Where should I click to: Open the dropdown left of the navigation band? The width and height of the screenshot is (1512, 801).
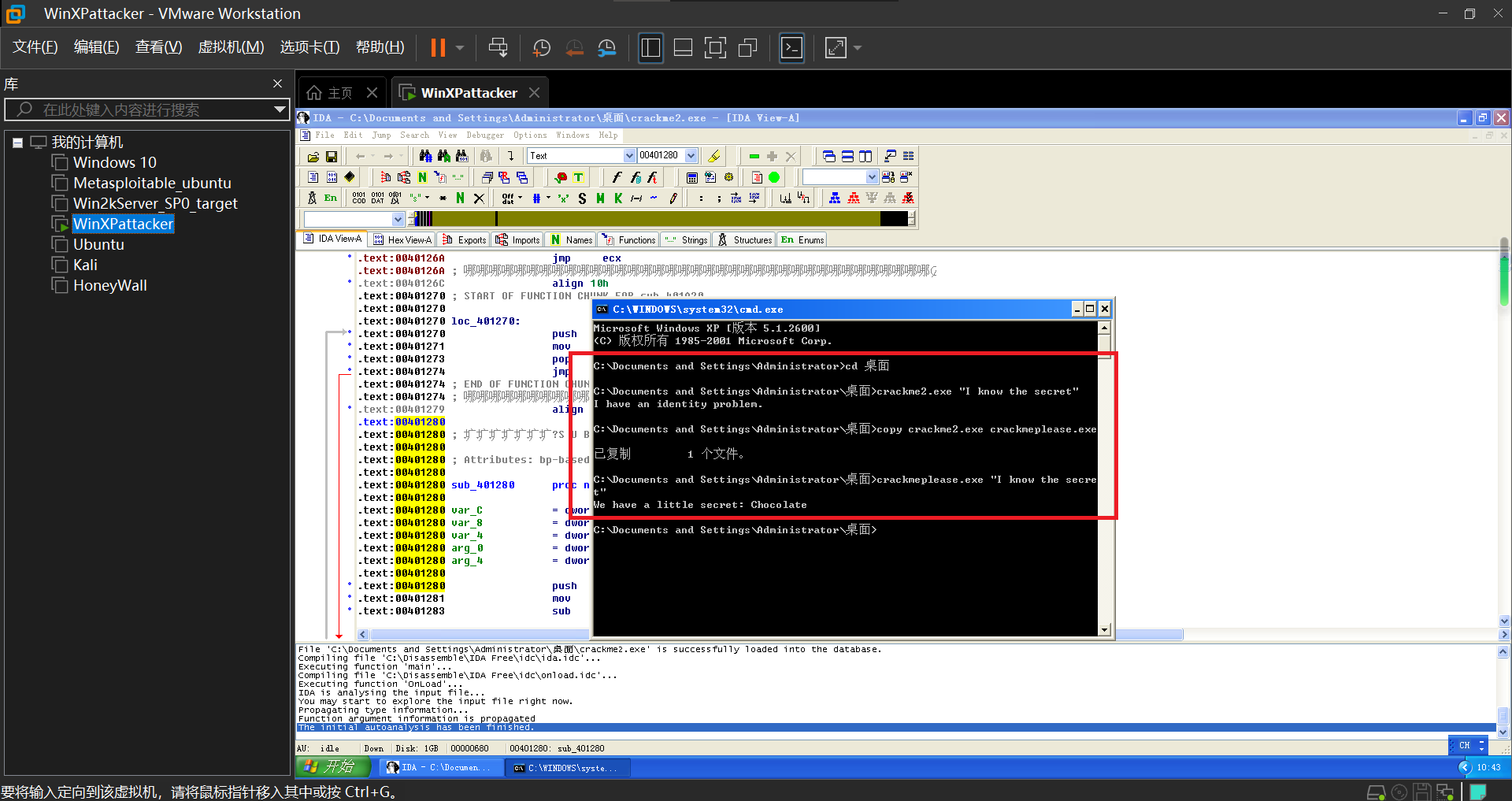tap(398, 219)
